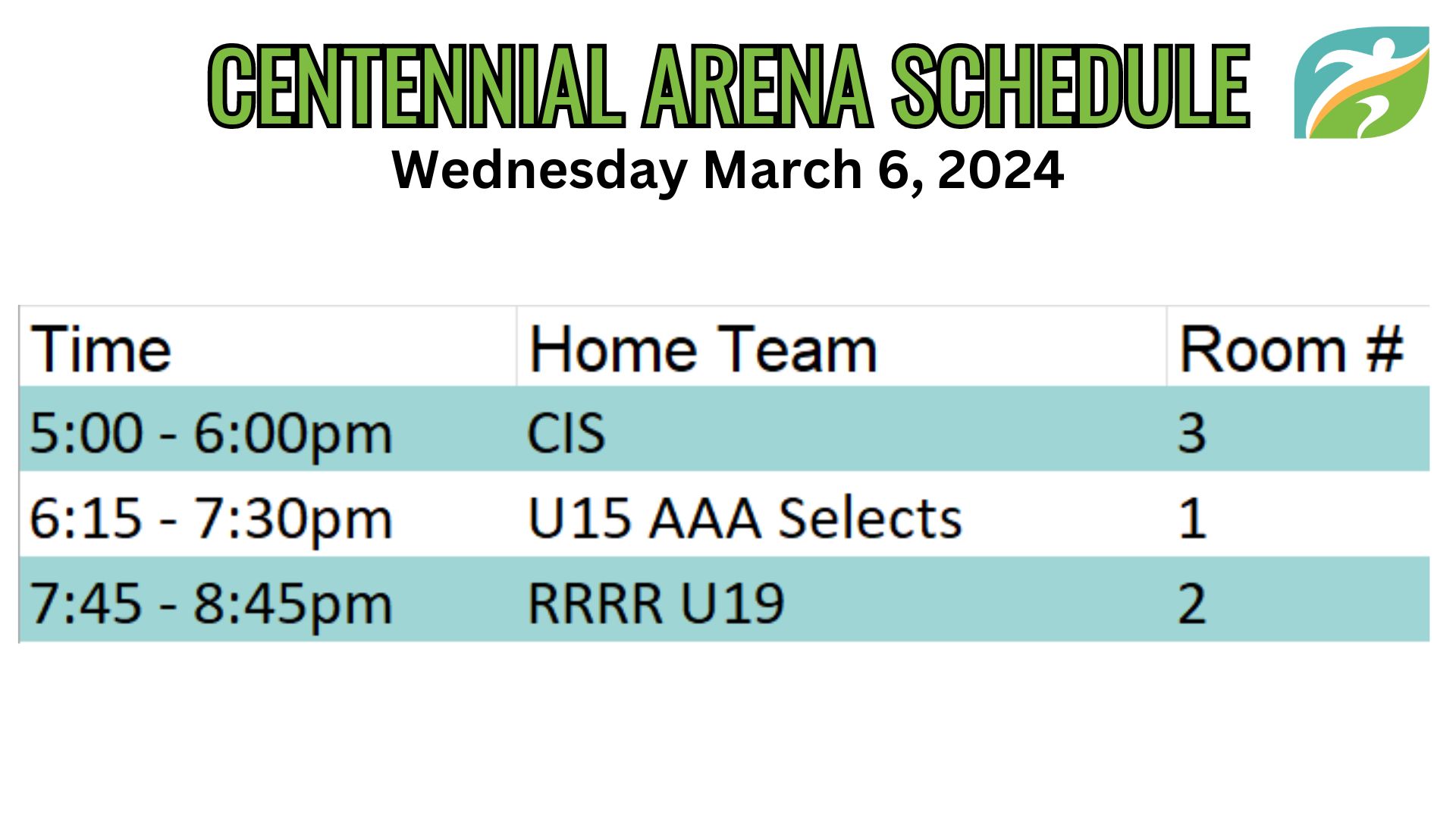The height and width of the screenshot is (819, 1456).
Task: Click the RRRR U19 team cell
Action: tap(842, 600)
